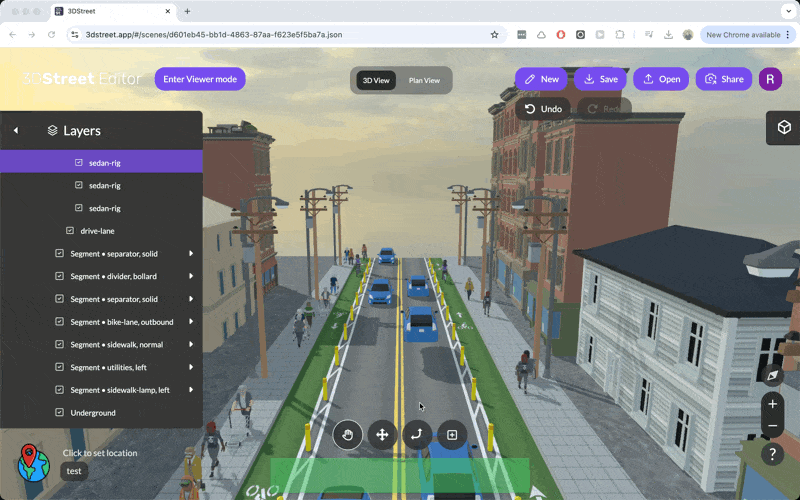Uncheck the drive-lane layer visibility checkbox
The image size is (800, 500).
click(70, 230)
